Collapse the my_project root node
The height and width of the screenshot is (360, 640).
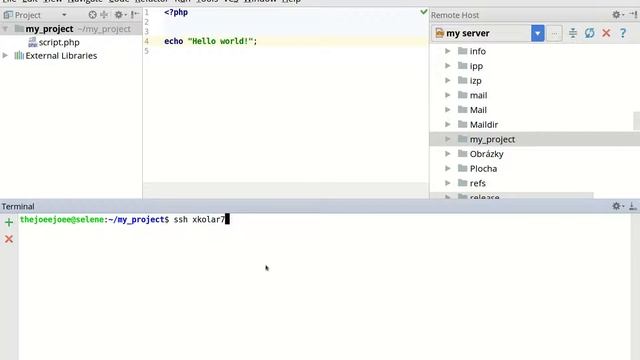[x=5, y=29]
